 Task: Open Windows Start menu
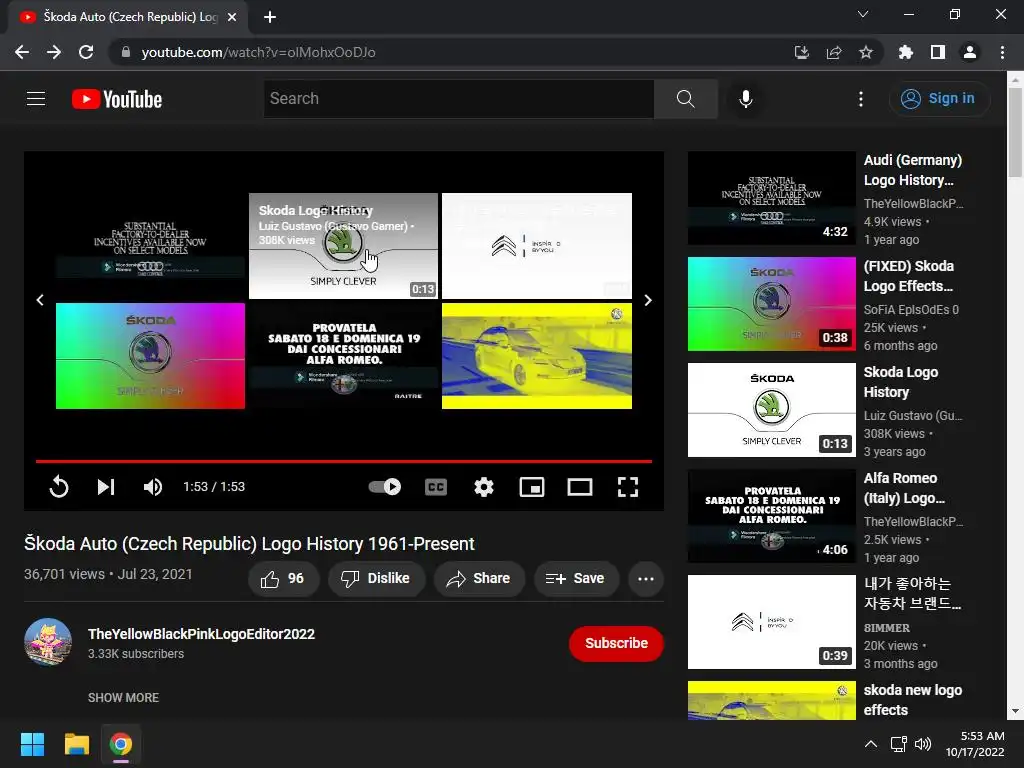click(32, 744)
